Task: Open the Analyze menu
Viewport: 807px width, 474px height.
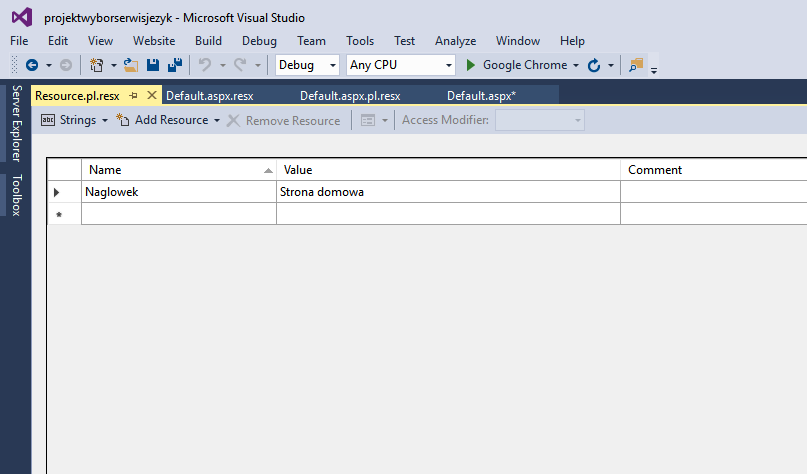Action: [x=455, y=41]
